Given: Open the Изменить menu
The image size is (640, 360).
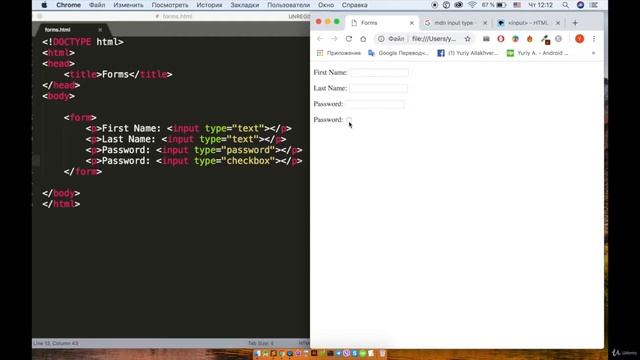Looking at the screenshot, I should tap(129, 5).
